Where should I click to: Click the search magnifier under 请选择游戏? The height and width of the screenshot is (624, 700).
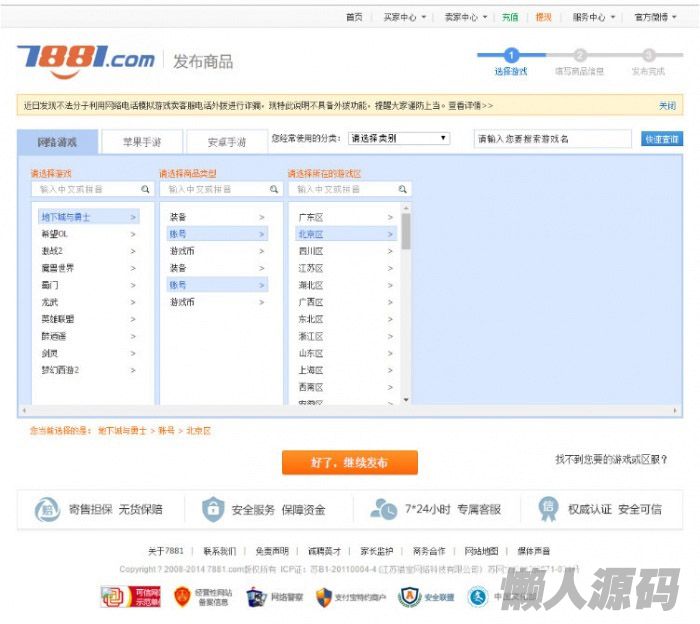[x=145, y=189]
